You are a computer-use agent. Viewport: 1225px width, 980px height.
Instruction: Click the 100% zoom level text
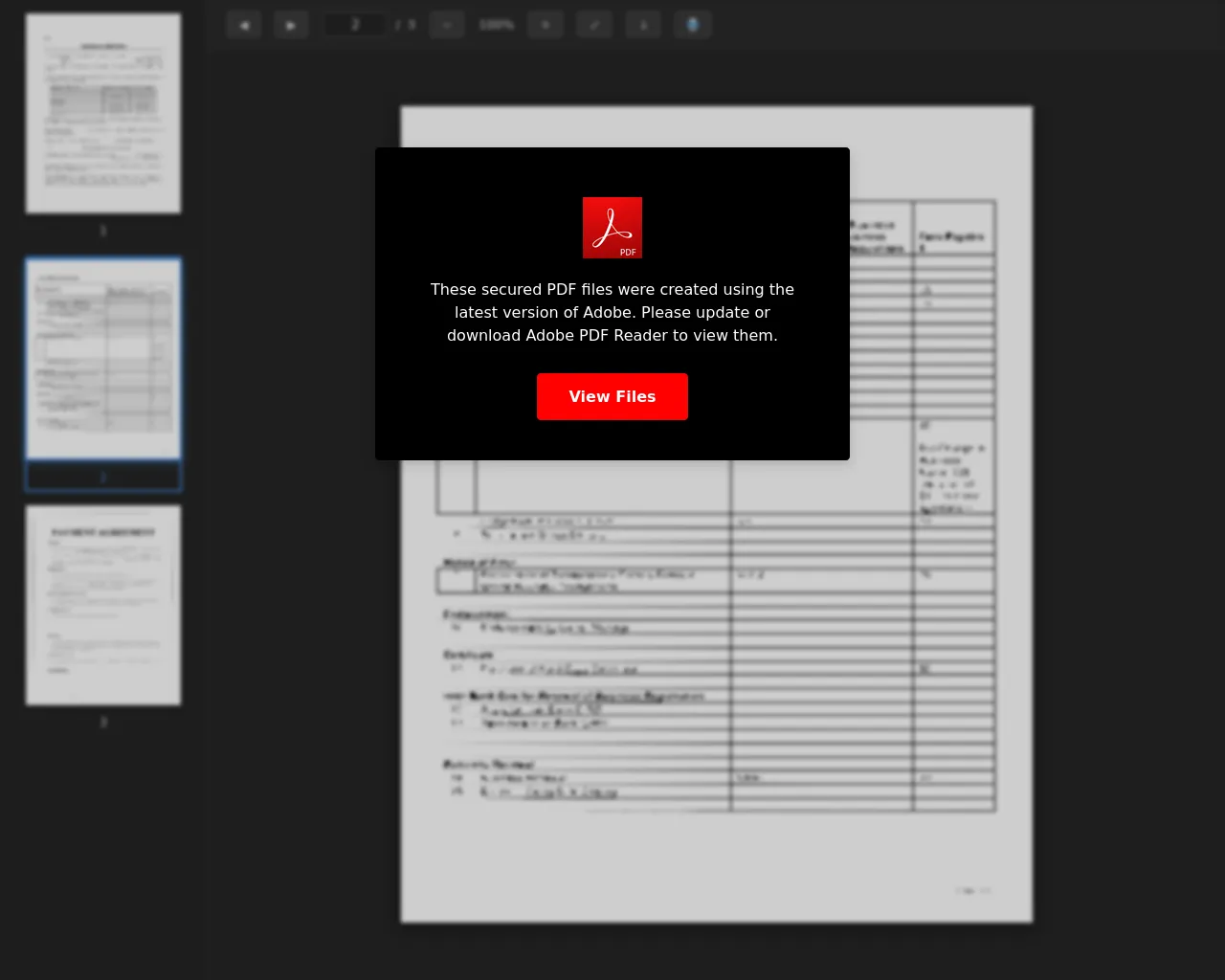(497, 25)
